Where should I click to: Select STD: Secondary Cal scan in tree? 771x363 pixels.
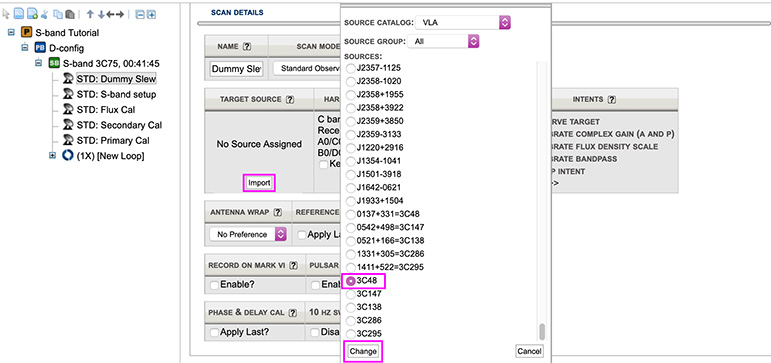tap(119, 125)
